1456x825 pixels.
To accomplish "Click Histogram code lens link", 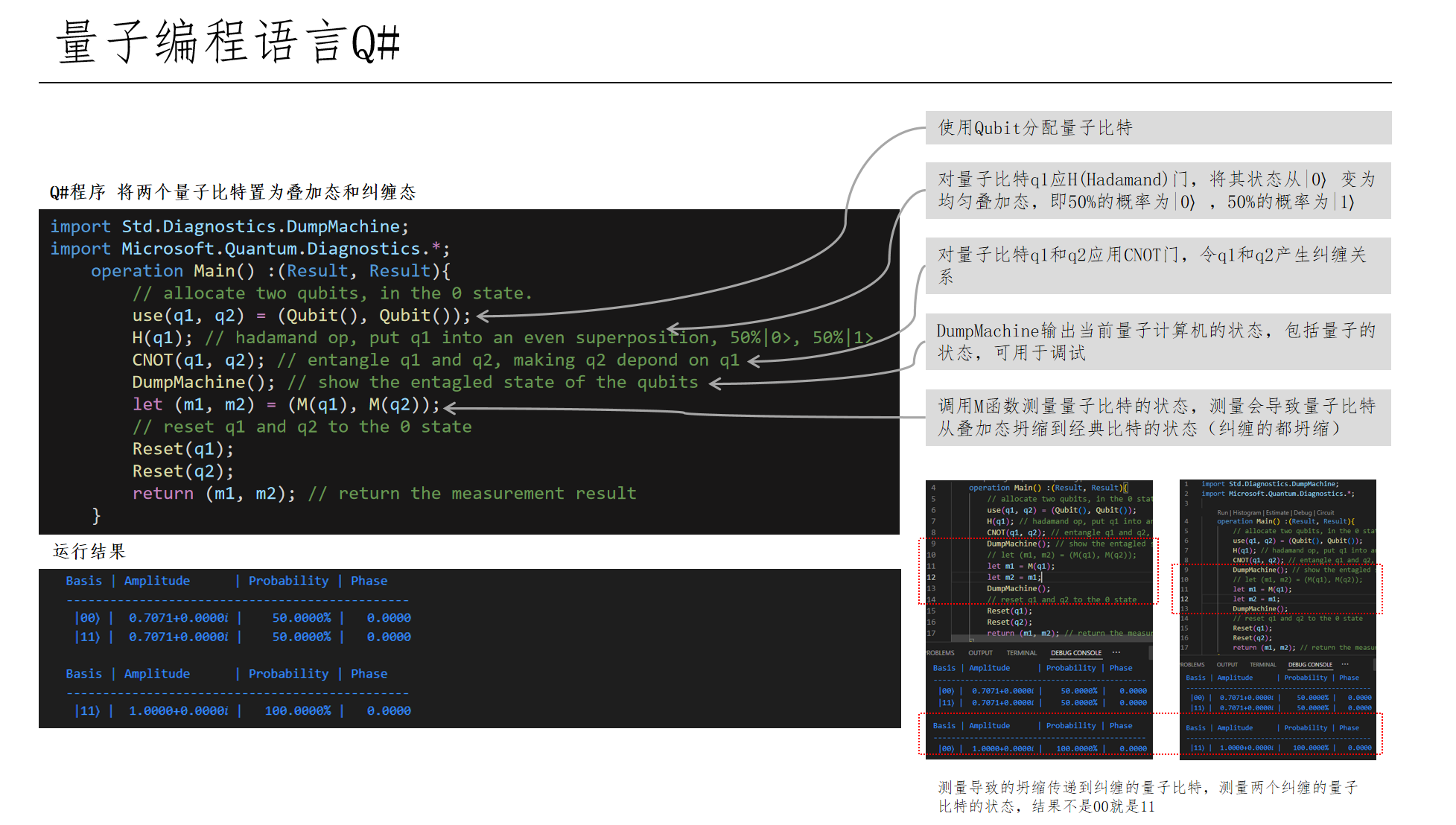I will (x=1247, y=513).
